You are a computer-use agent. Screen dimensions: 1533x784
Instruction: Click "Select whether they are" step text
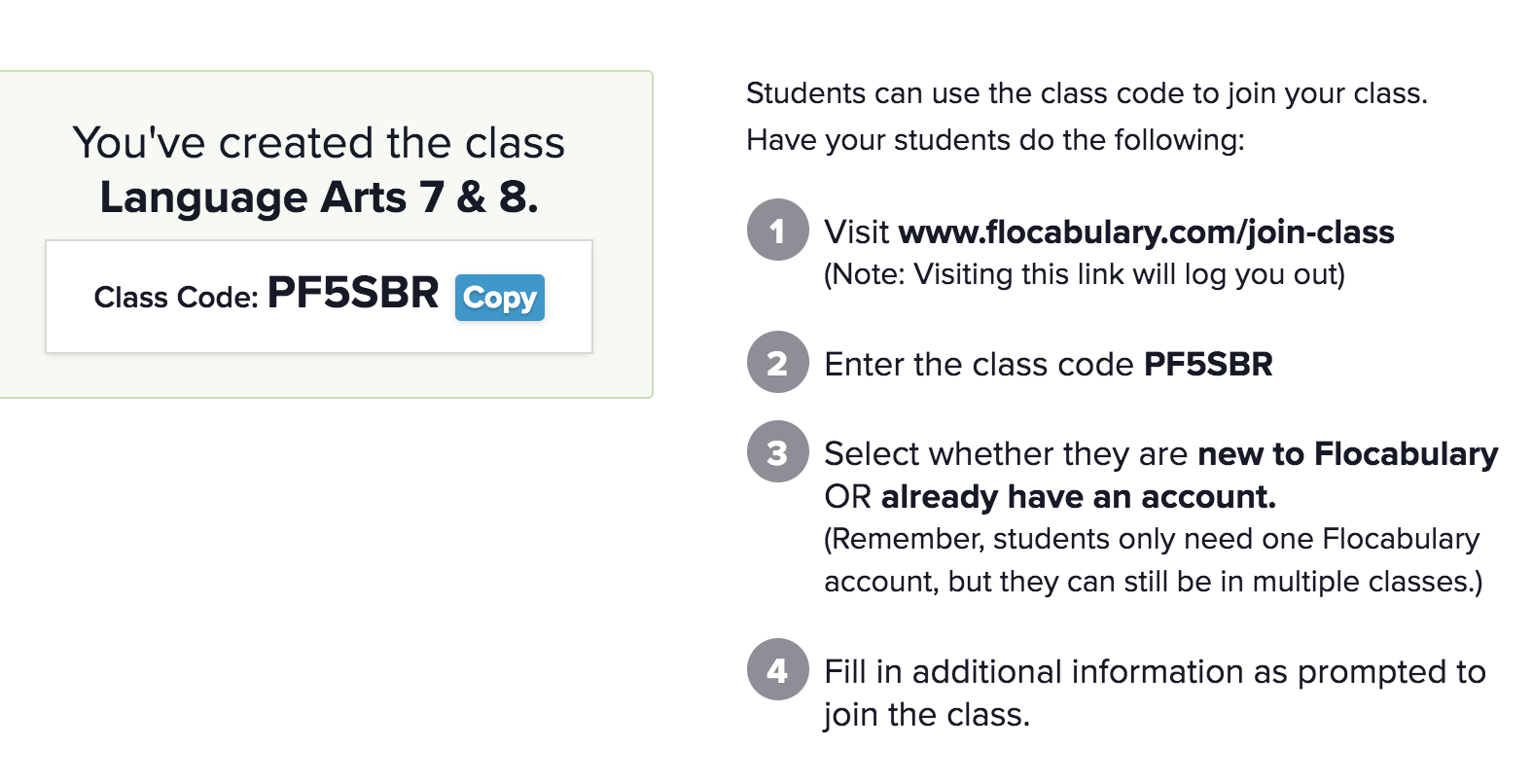pos(1006,454)
